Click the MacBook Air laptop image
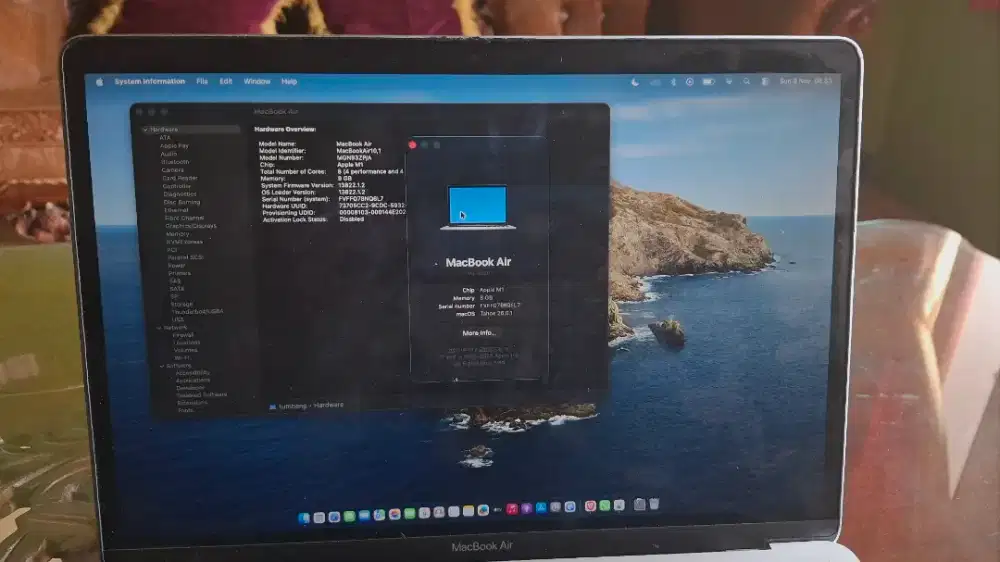Viewport: 1000px width, 562px height. pos(478,207)
